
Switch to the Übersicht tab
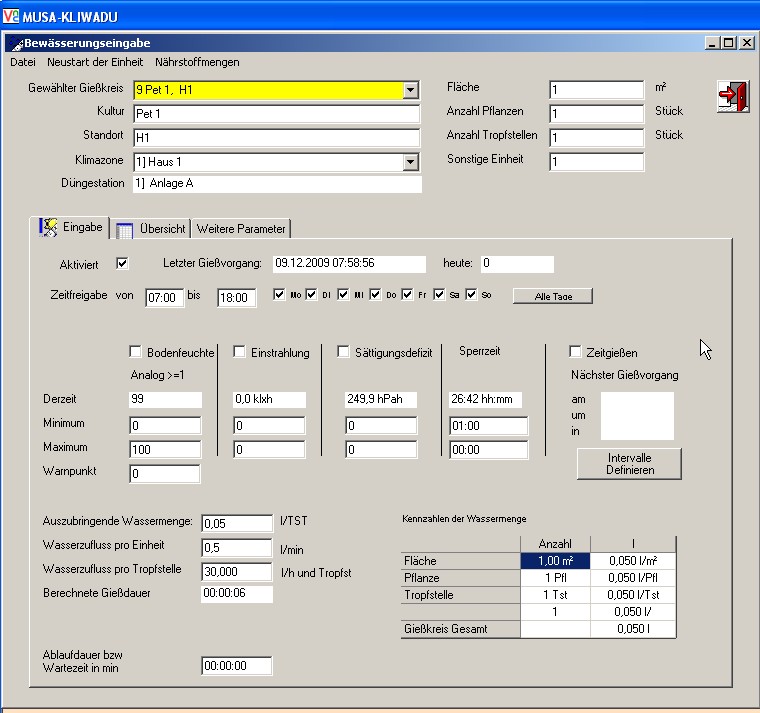click(x=151, y=229)
